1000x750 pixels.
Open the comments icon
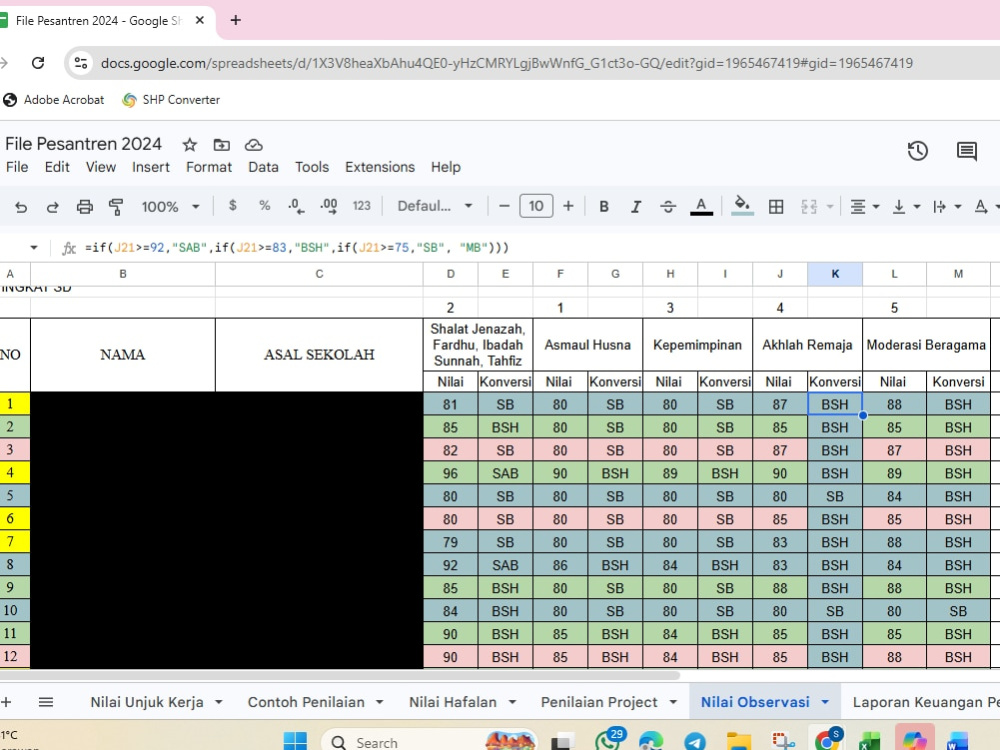coord(967,151)
